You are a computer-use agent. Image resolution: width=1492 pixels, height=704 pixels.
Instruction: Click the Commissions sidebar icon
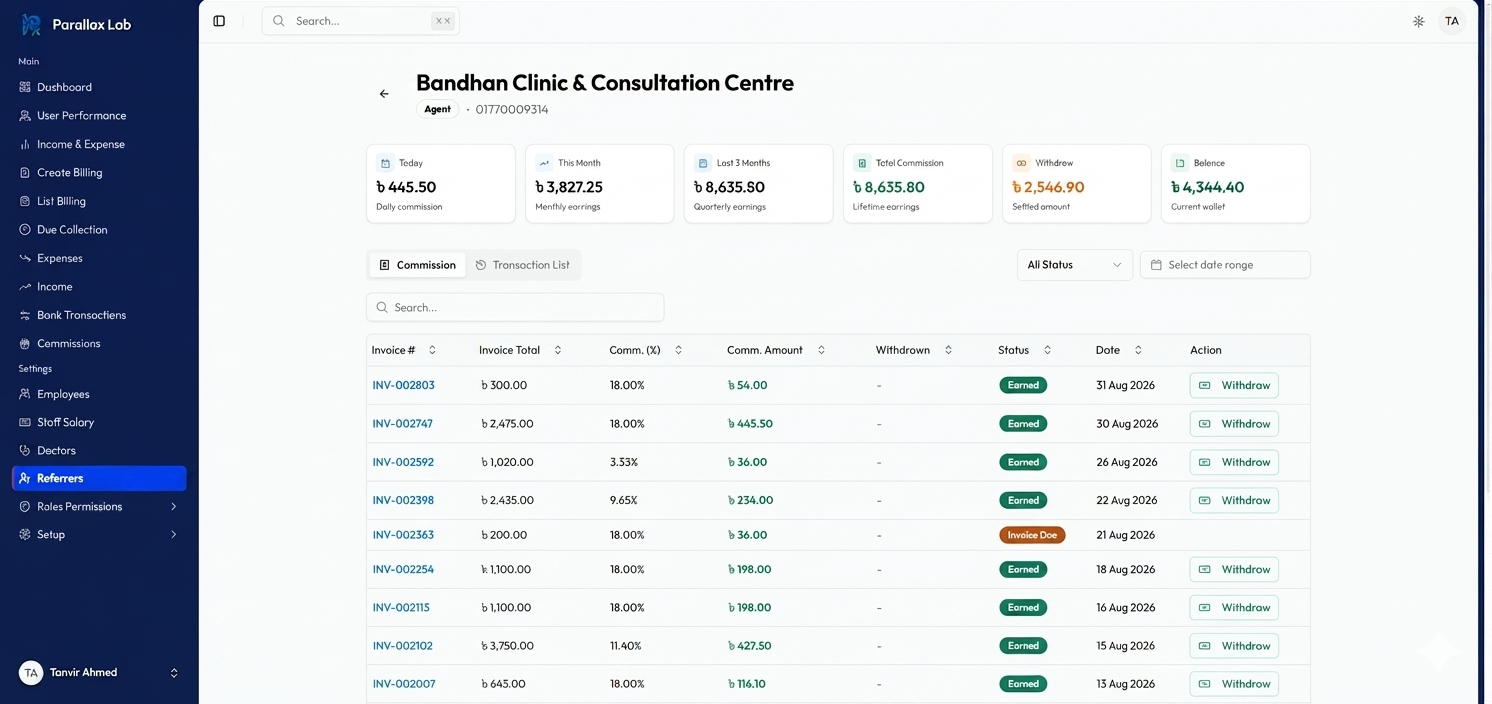25,344
